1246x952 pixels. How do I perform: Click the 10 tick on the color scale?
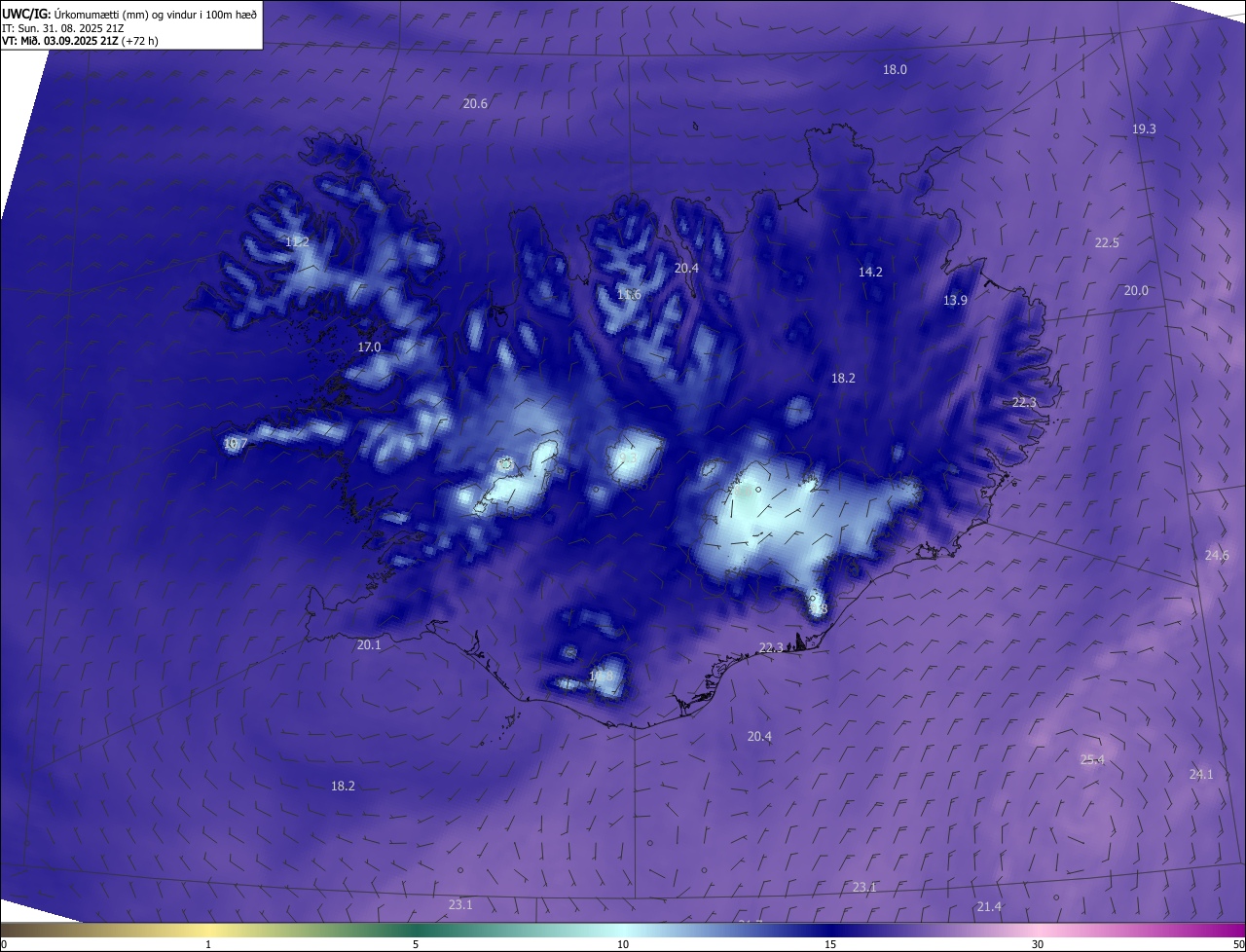coord(623,944)
